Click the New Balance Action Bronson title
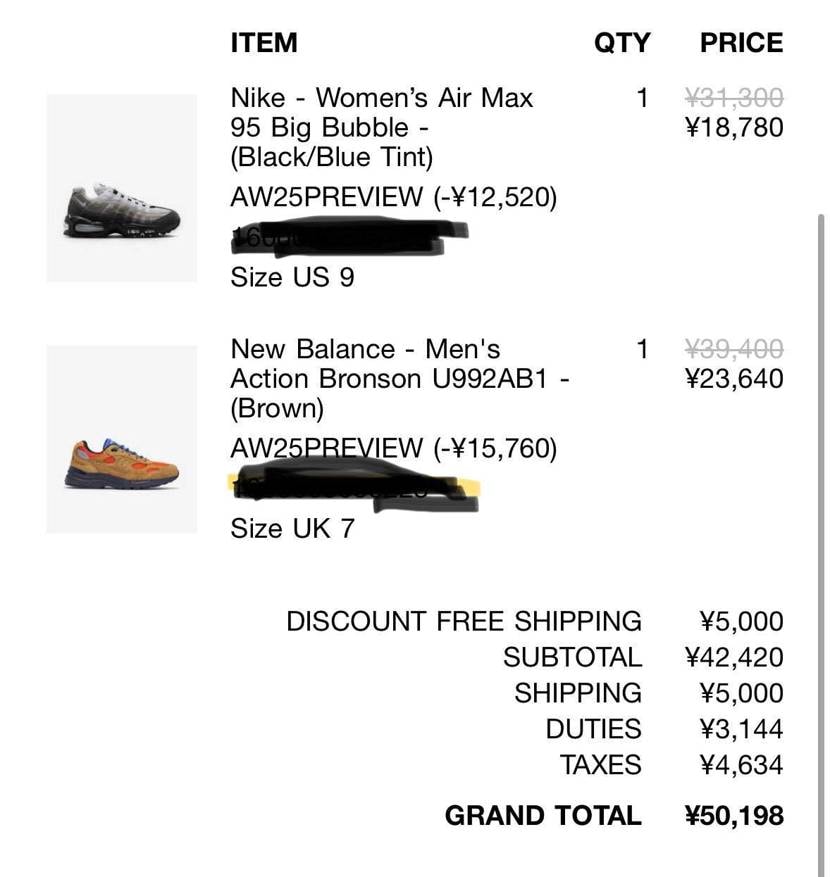The image size is (830, 877). [x=400, y=378]
